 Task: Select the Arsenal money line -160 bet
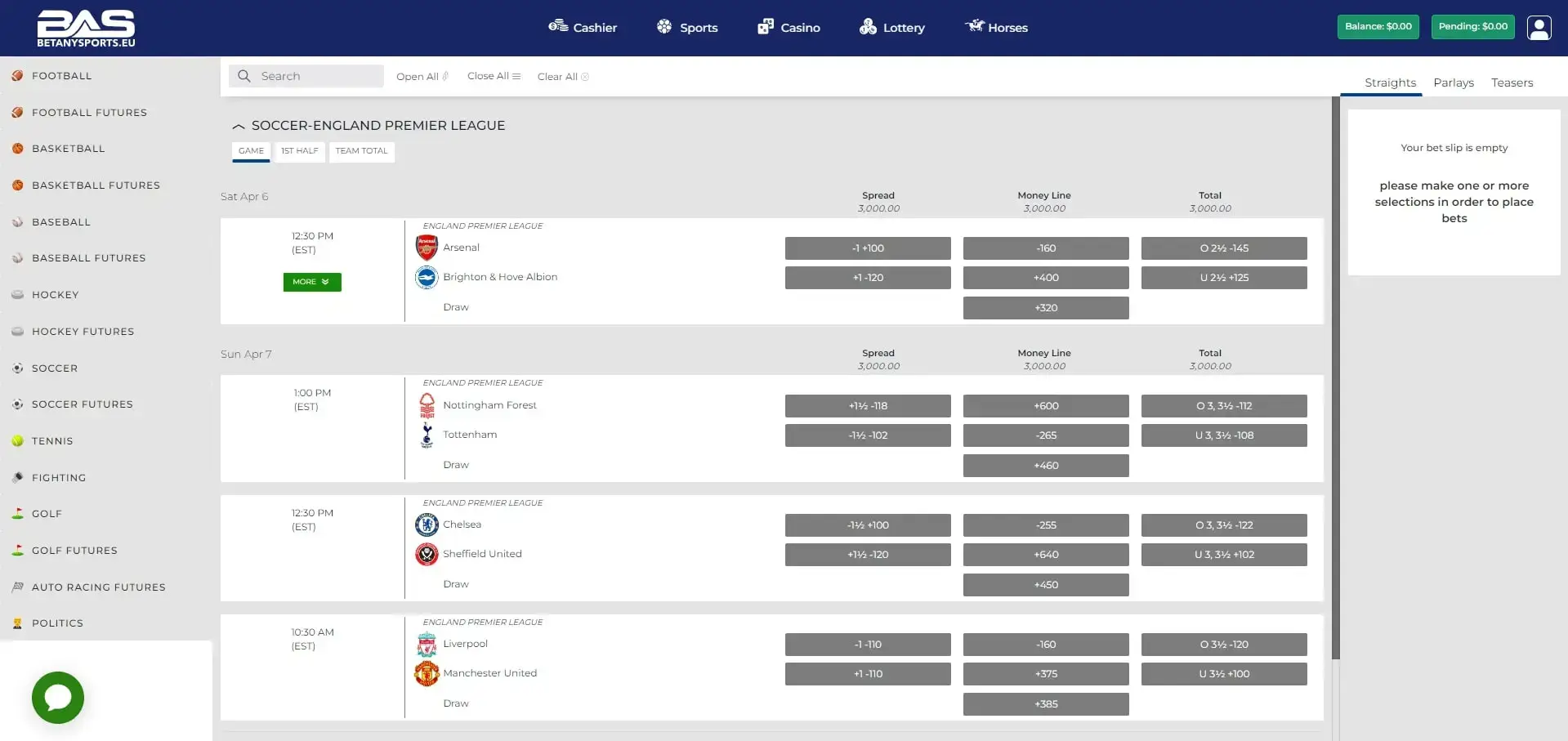click(1046, 248)
